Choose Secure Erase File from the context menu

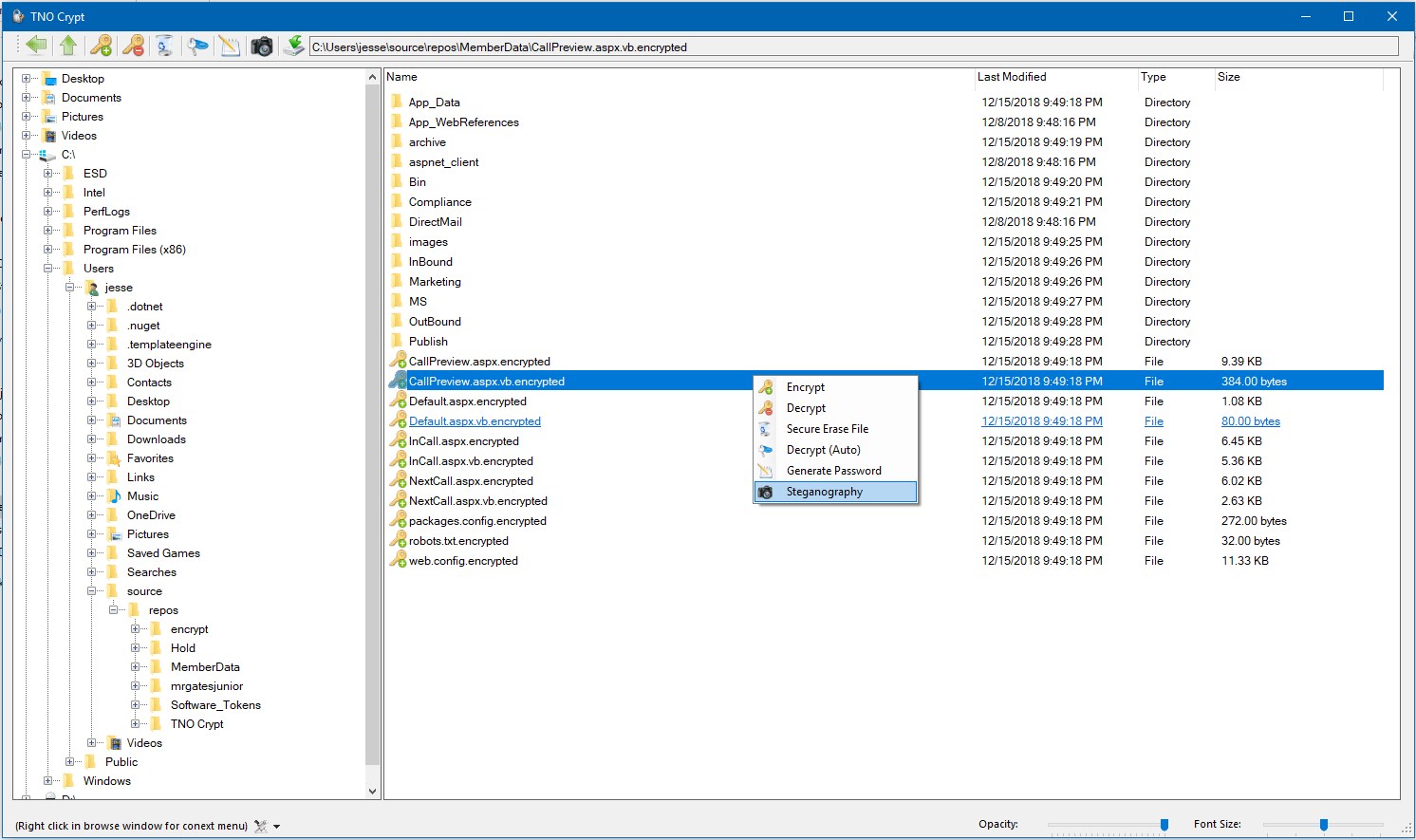(x=827, y=428)
